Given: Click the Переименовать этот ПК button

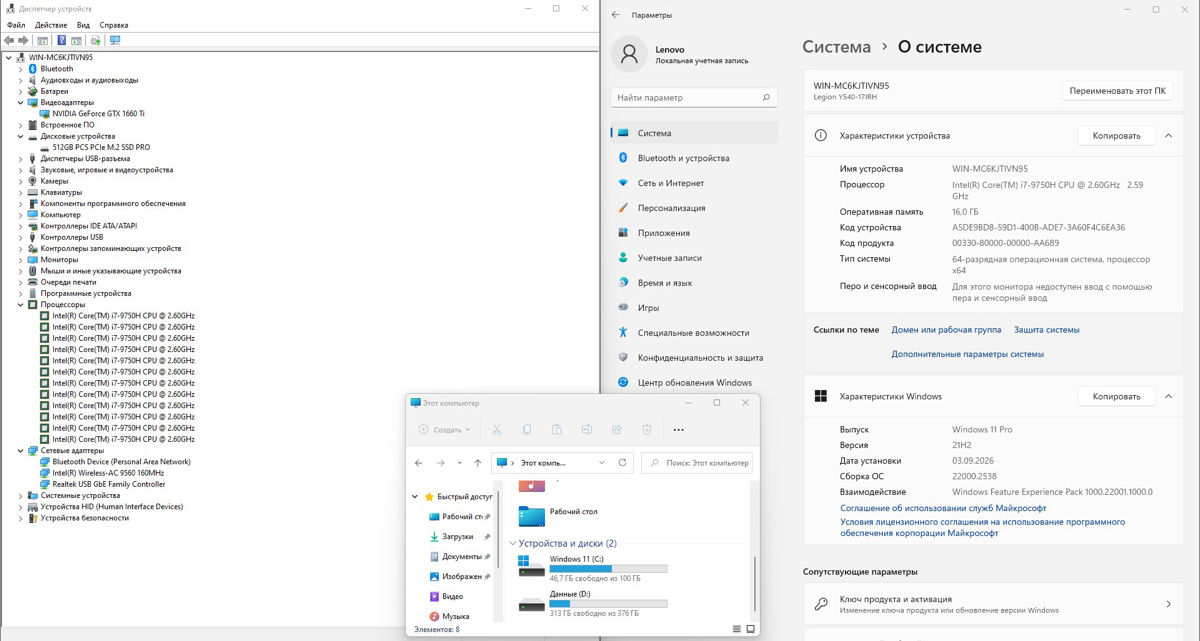Looking at the screenshot, I should point(1116,90).
